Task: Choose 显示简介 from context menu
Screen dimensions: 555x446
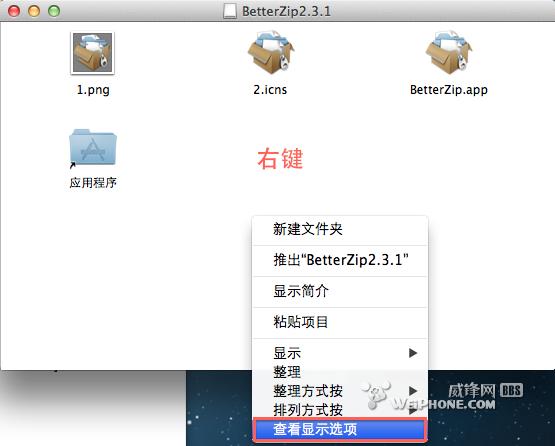Action: pos(340,291)
